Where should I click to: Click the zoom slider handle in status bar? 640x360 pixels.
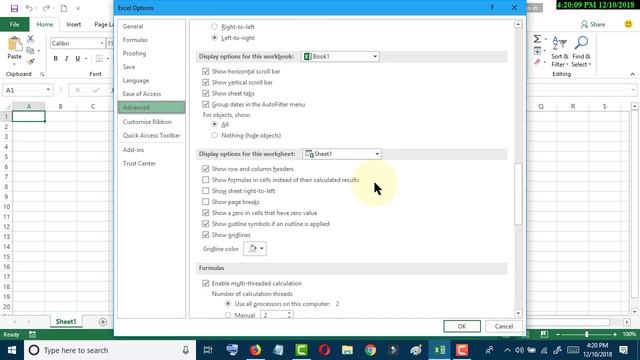pos(587,334)
